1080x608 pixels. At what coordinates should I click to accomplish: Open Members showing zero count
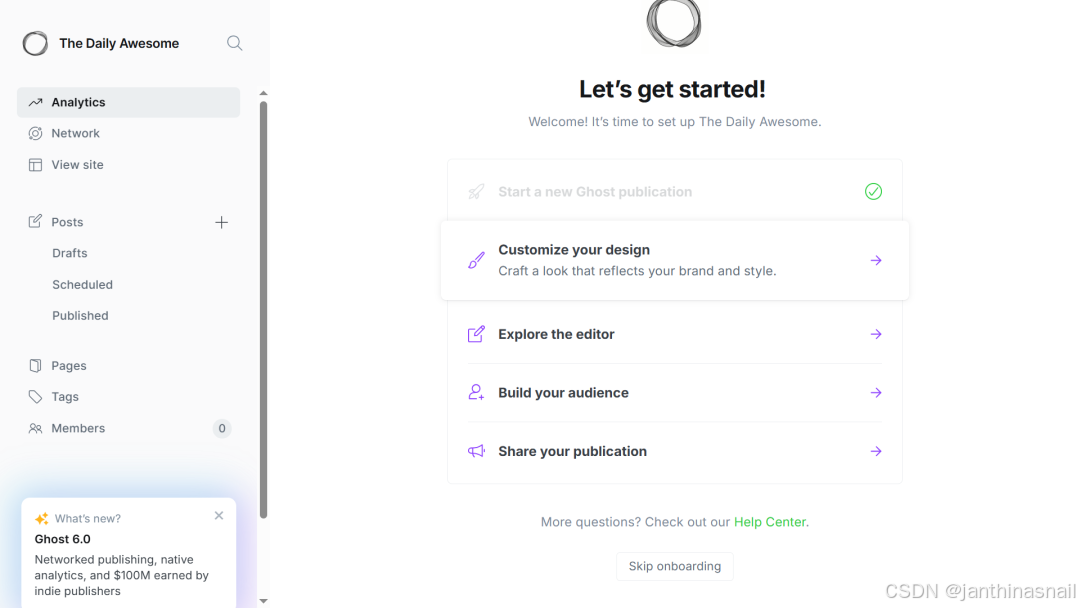129,428
